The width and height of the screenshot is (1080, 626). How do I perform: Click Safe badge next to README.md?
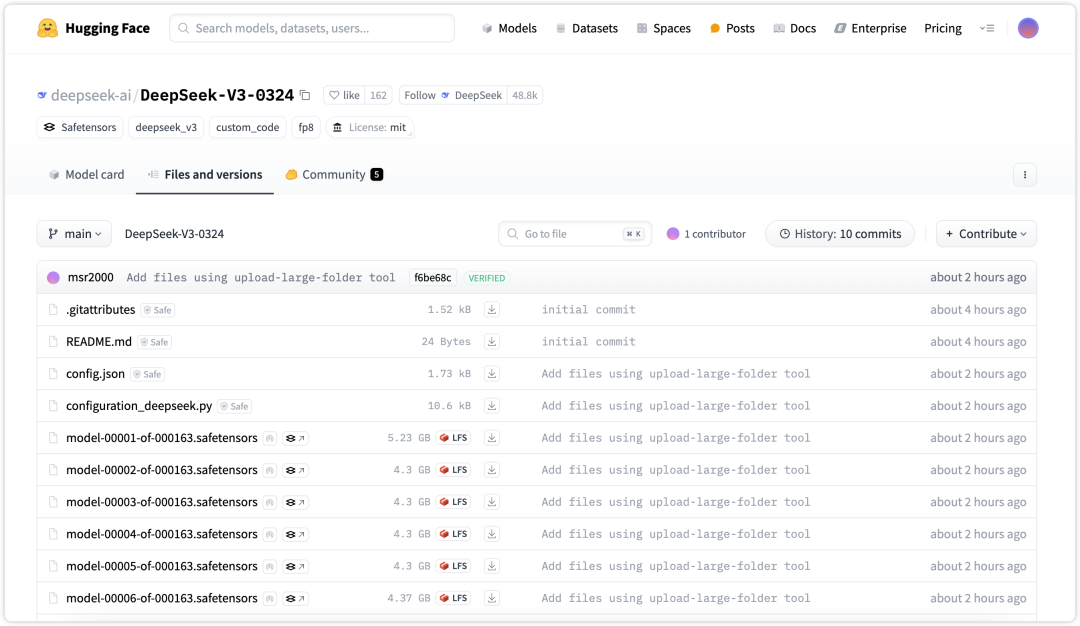[x=154, y=342]
